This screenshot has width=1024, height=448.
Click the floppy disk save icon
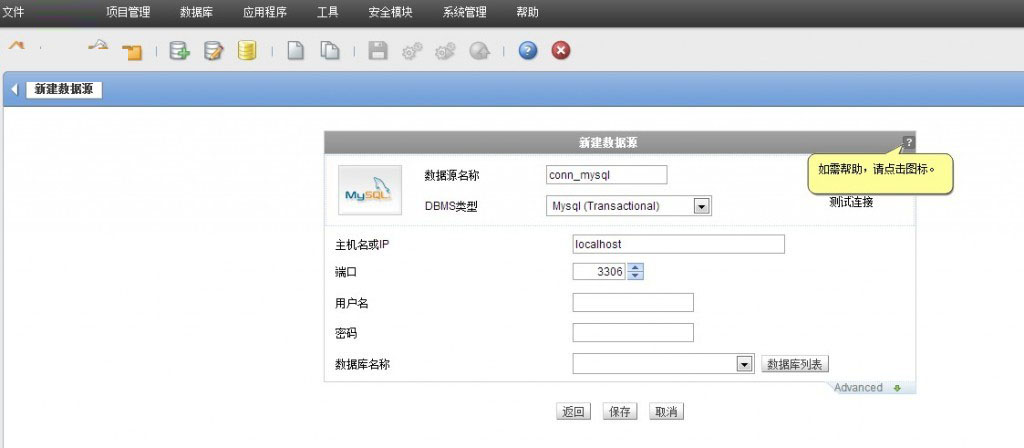click(x=377, y=51)
